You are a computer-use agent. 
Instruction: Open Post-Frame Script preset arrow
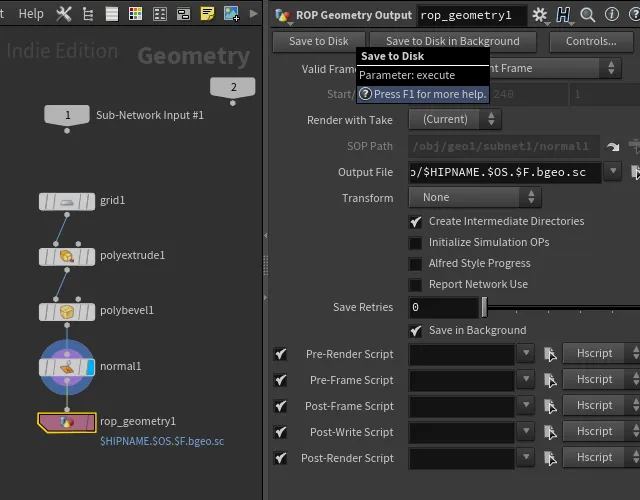[x=526, y=405]
